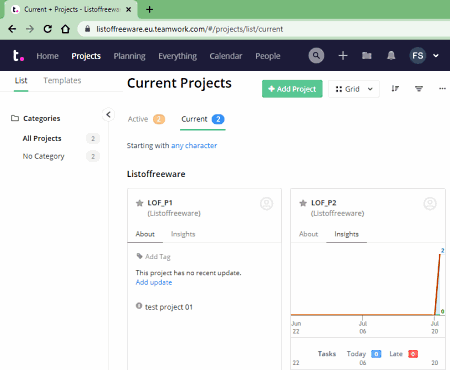The width and height of the screenshot is (450, 370).
Task: Click the 'test project 01' description text
Action: [x=169, y=307]
